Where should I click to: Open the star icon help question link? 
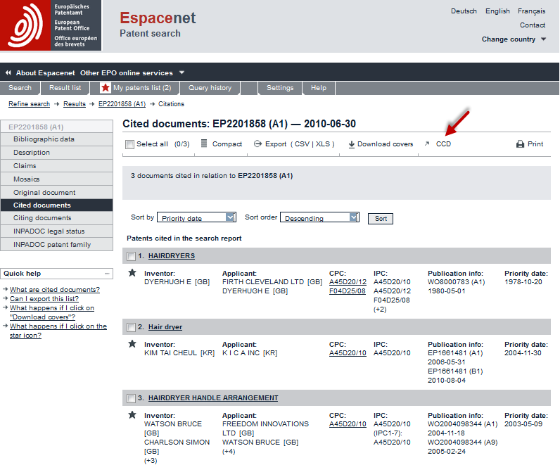[58, 331]
